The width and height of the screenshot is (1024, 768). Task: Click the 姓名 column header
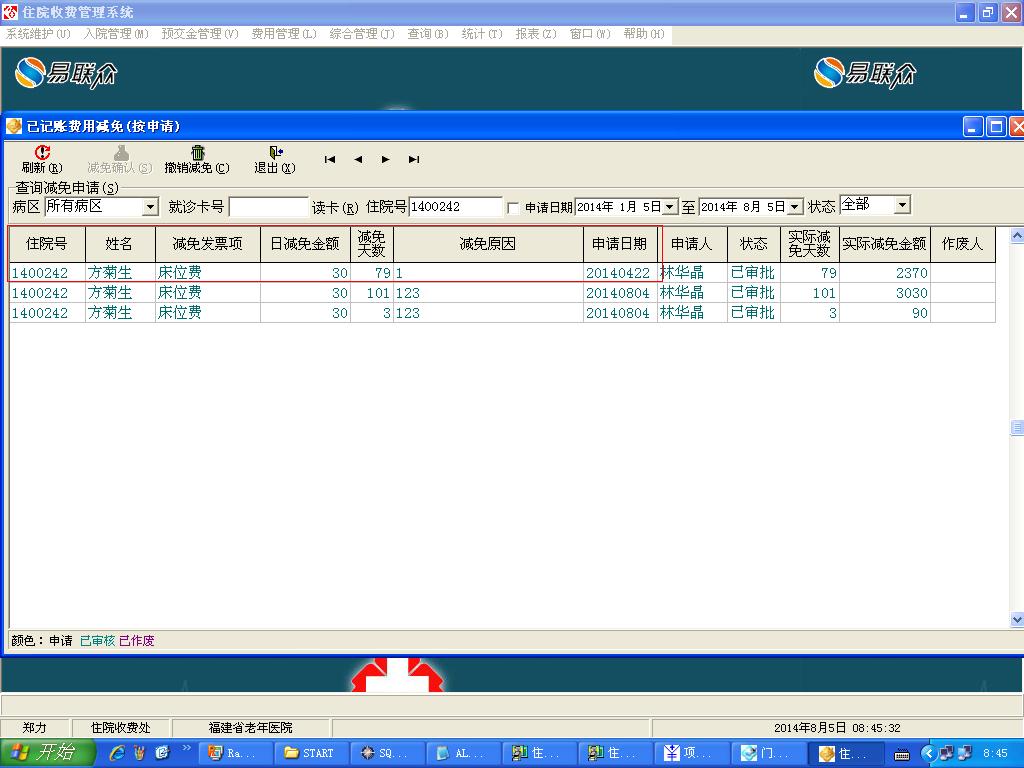pos(120,244)
